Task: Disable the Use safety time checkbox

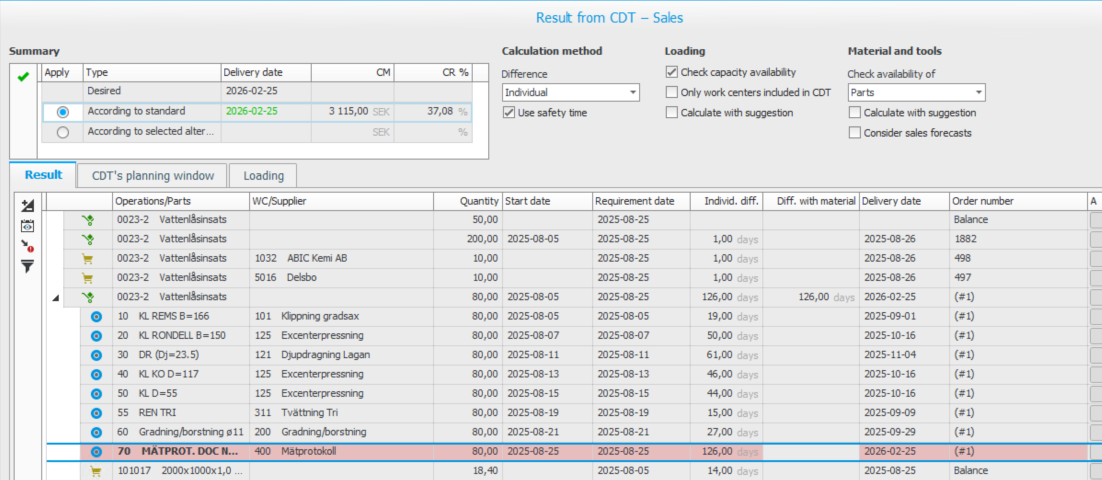Action: (509, 113)
